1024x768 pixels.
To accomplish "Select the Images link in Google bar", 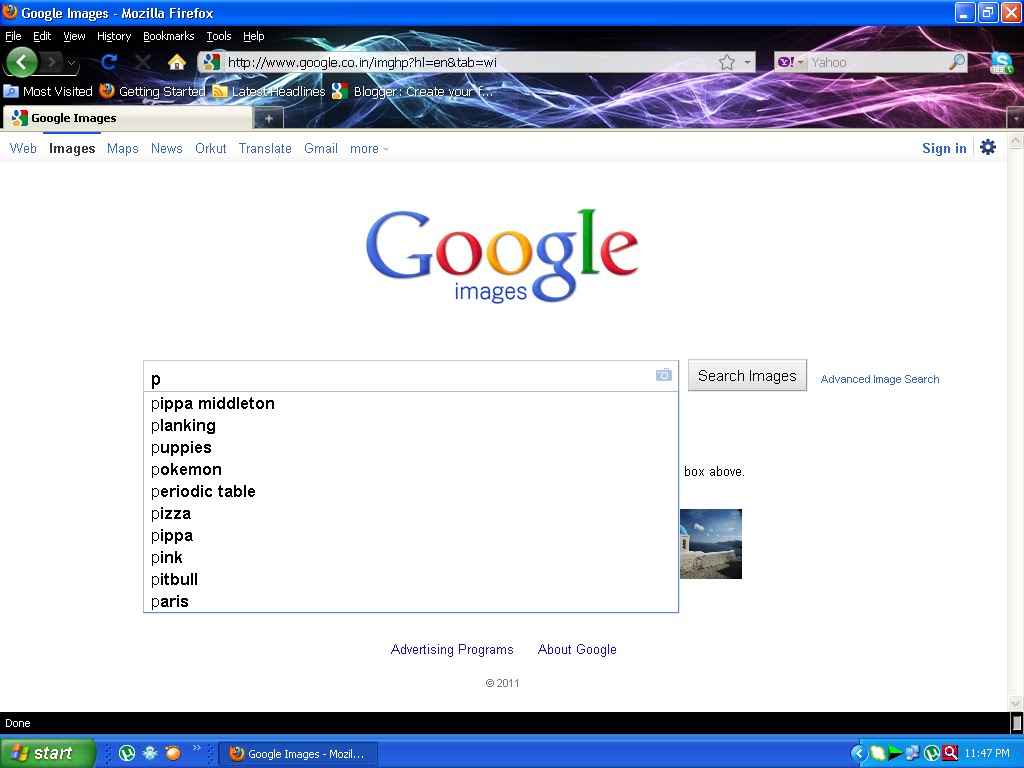I will (x=72, y=148).
